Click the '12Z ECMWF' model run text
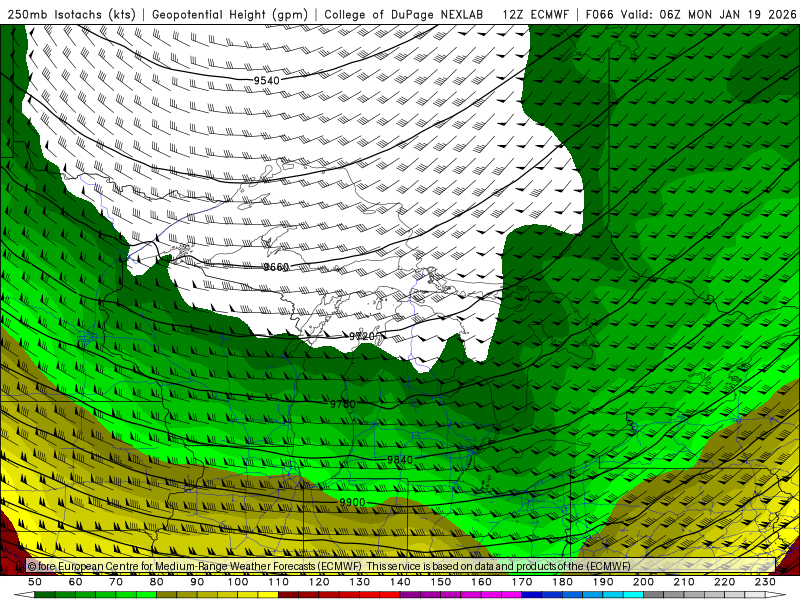Image resolution: width=800 pixels, height=600 pixels. 535,14
